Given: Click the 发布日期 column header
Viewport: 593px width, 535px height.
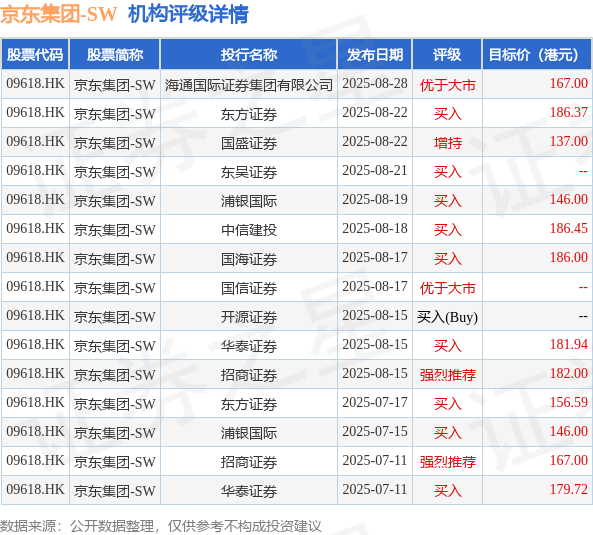Looking at the screenshot, I should pyautogui.click(x=375, y=54).
